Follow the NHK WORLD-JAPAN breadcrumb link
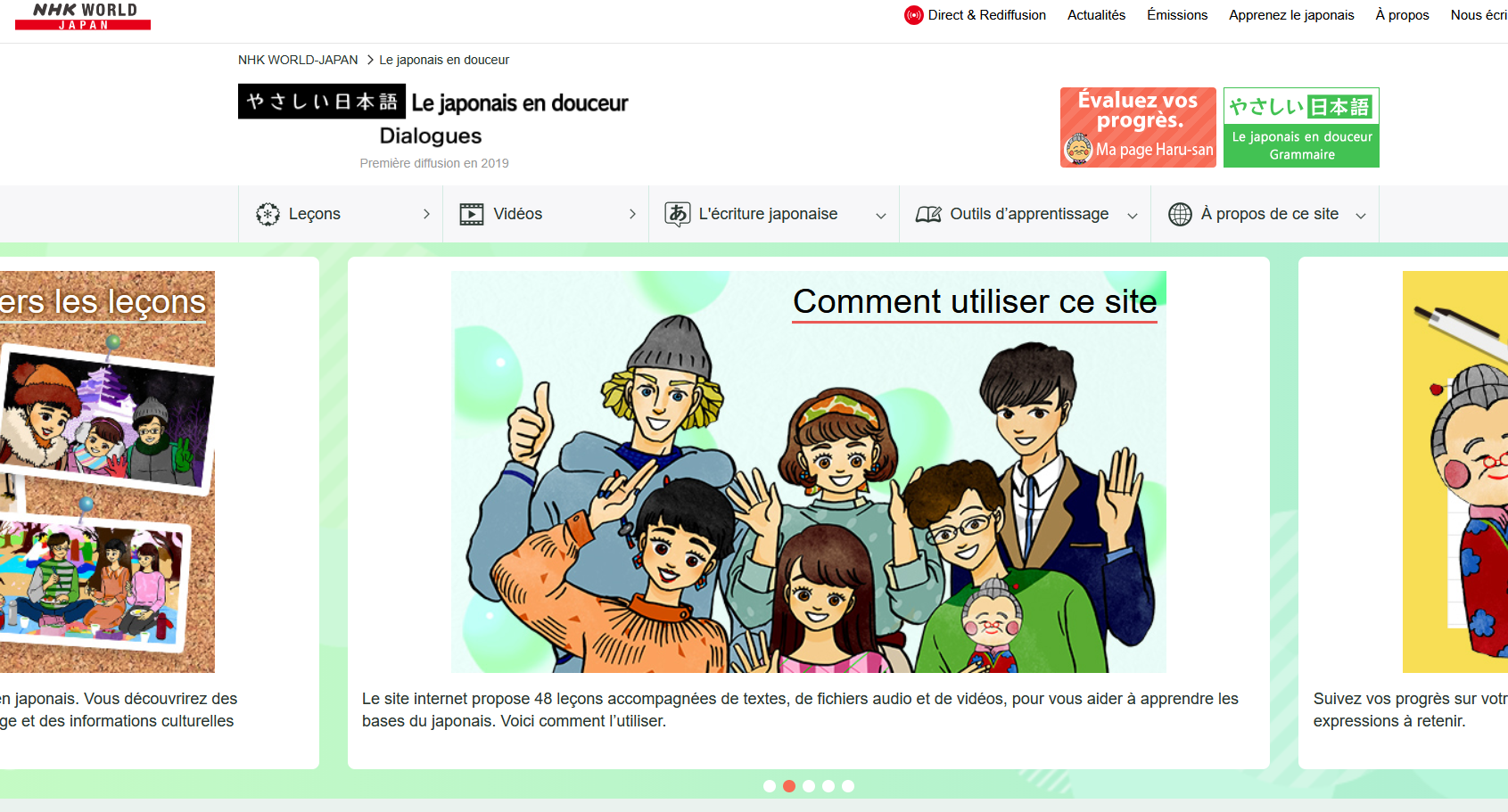This screenshot has width=1508, height=812. (298, 60)
